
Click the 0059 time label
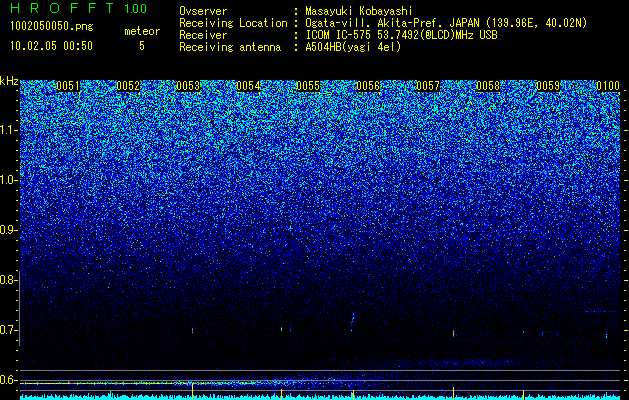pyautogui.click(x=548, y=86)
